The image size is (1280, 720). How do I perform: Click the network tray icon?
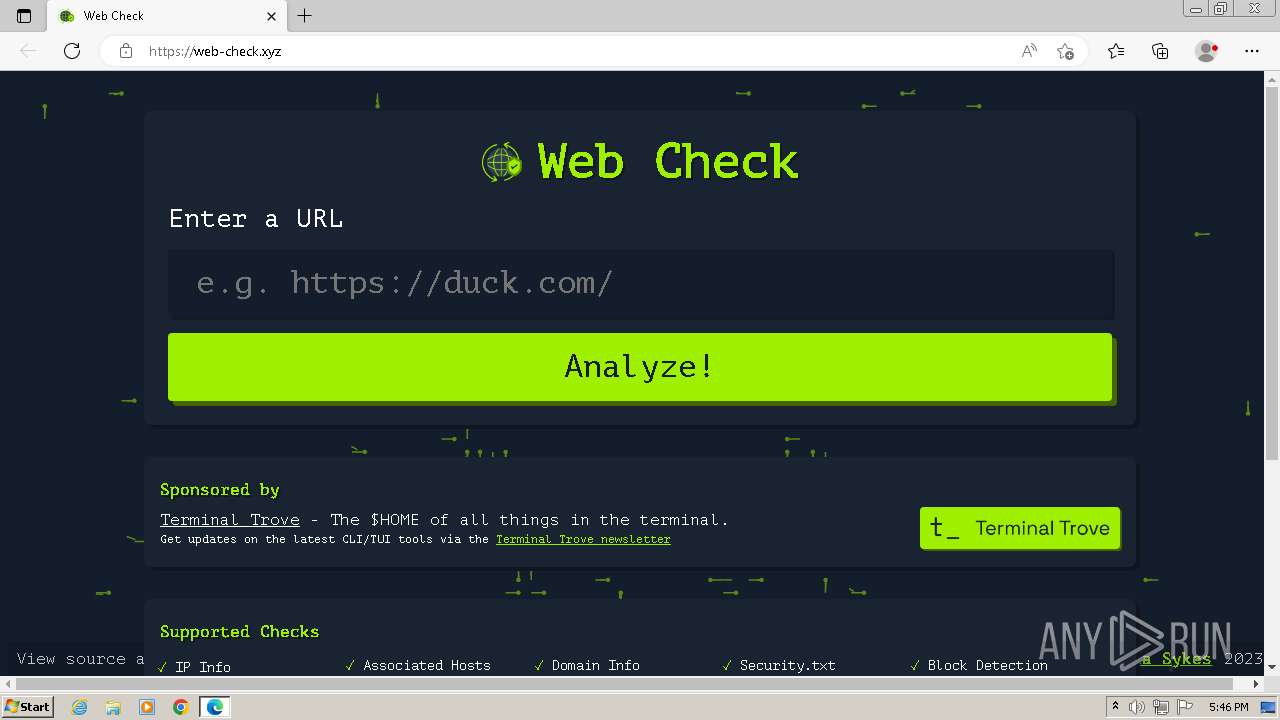tap(1160, 707)
